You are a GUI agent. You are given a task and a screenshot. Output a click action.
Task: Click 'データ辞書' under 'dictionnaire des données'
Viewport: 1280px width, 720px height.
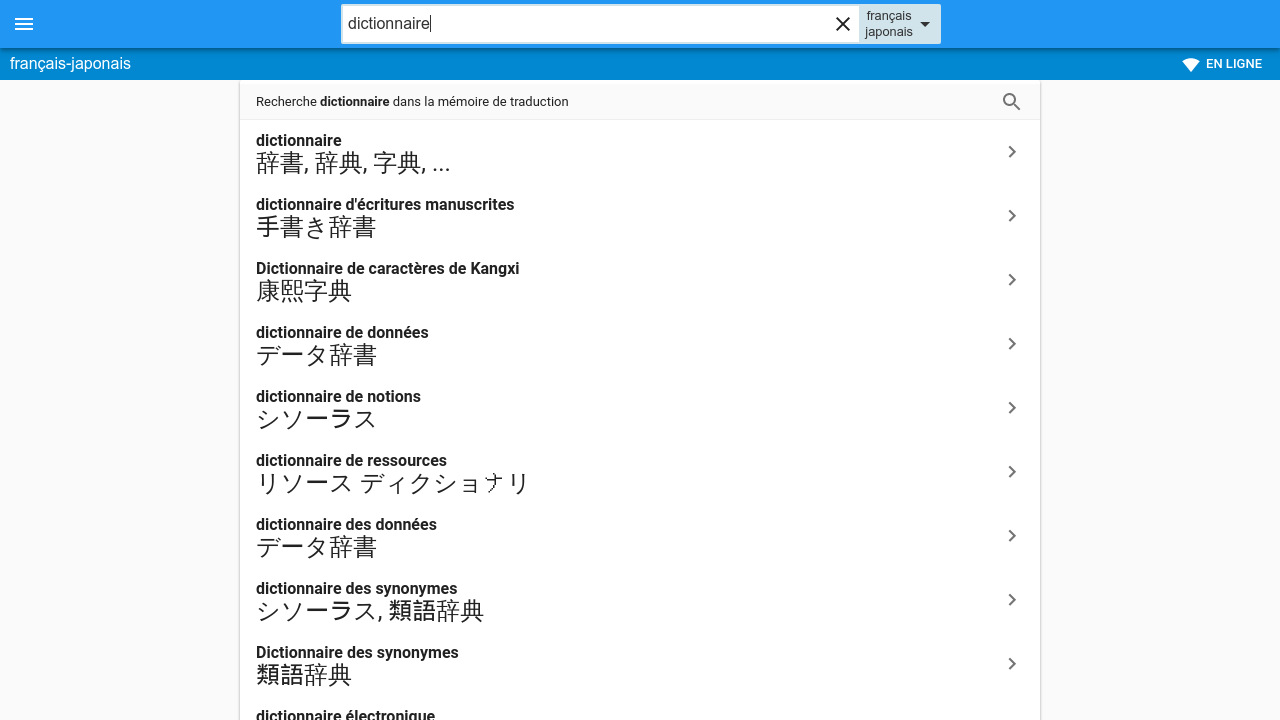pos(316,548)
